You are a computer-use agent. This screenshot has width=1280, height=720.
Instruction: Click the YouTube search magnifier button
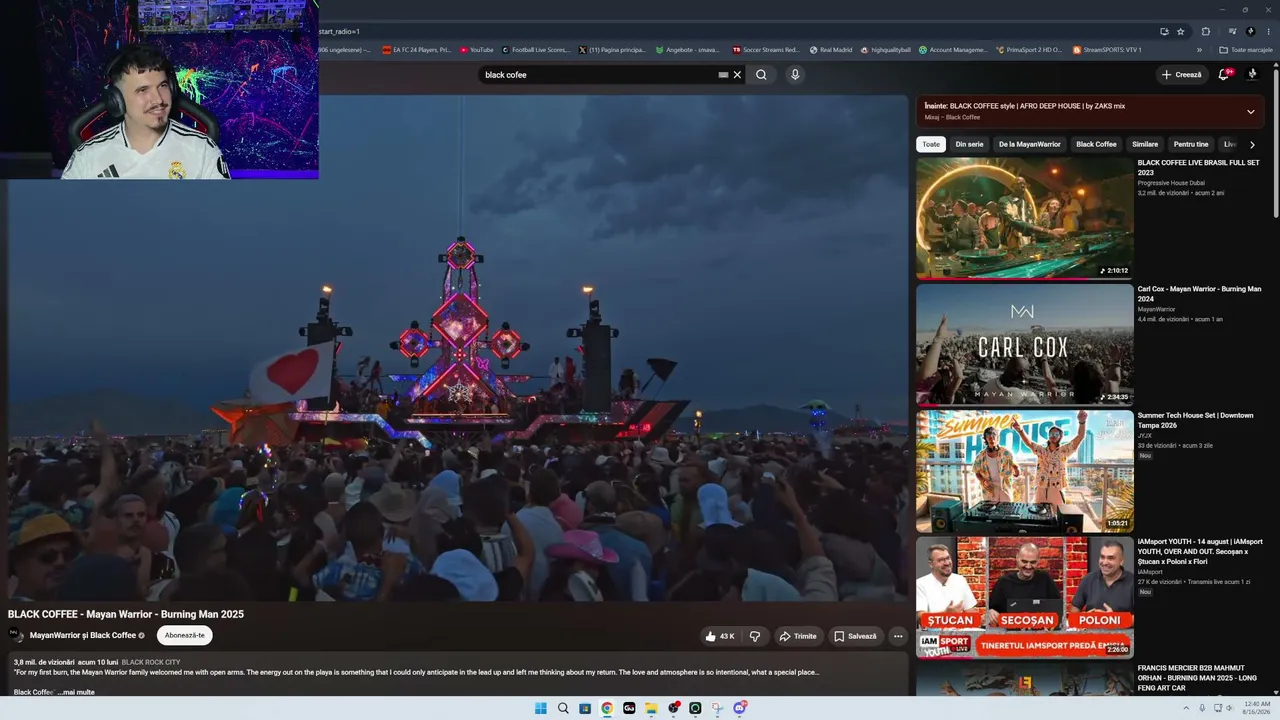(761, 75)
